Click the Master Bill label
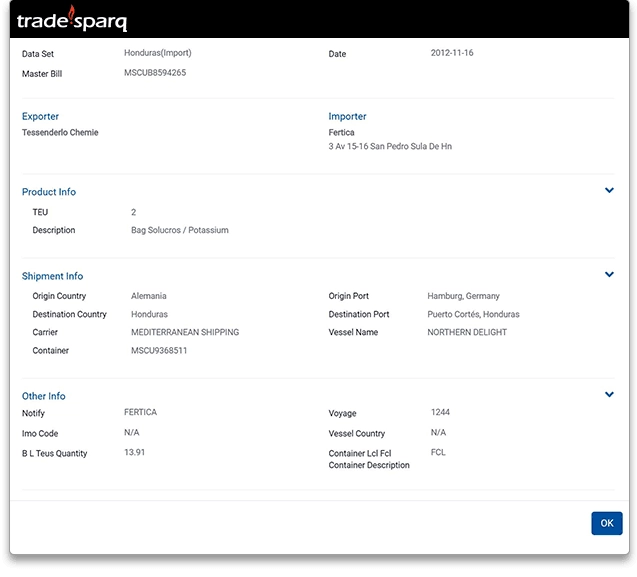Screen dimensions: 637x577 42,74
